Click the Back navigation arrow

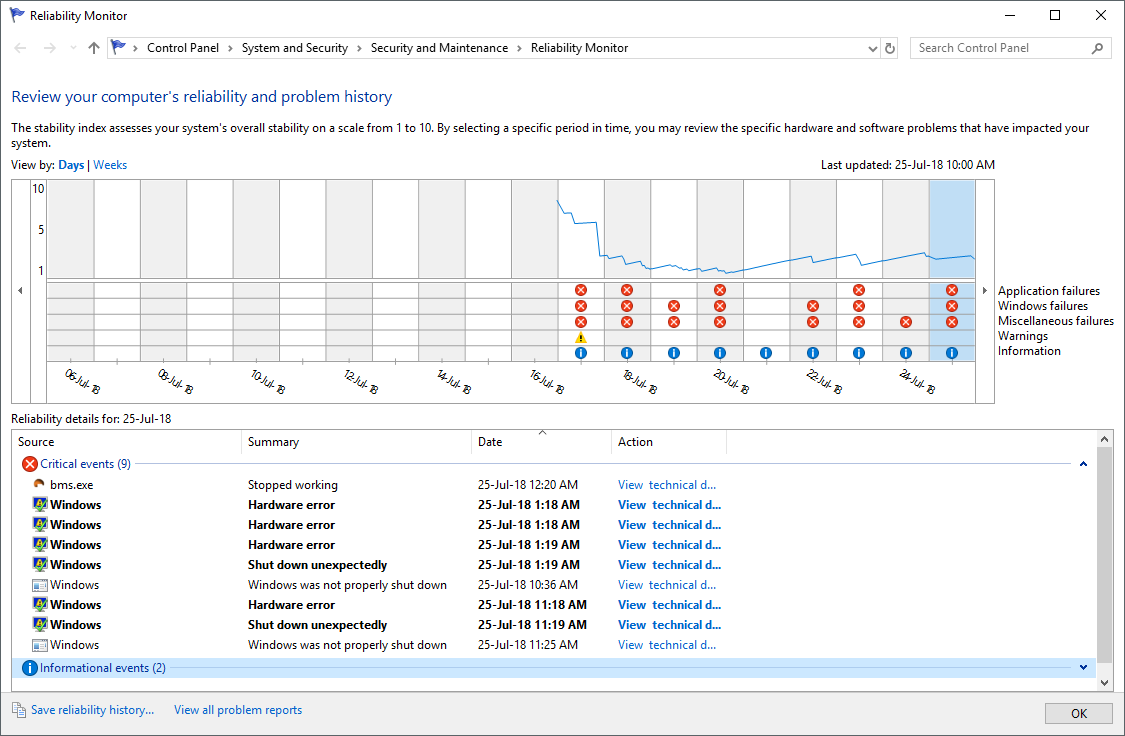[x=20, y=48]
